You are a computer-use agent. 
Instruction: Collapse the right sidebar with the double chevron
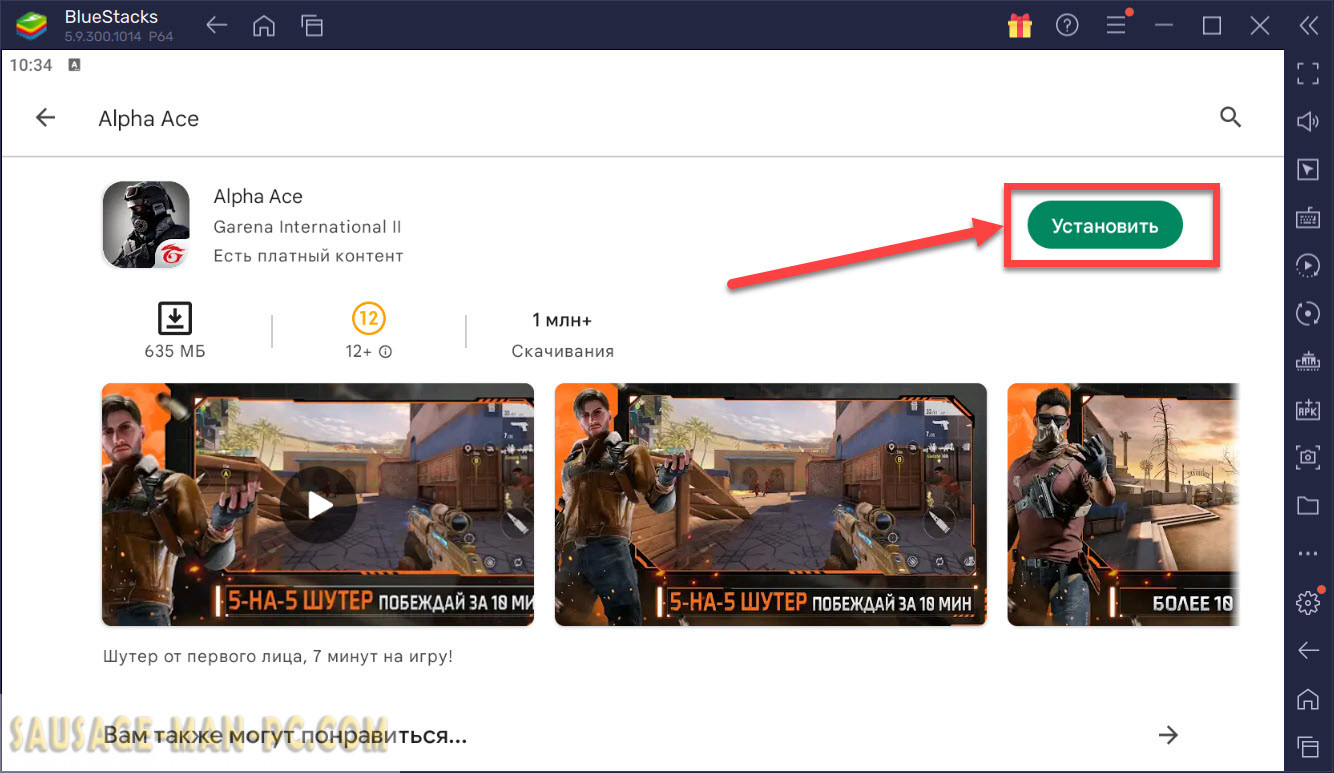(x=1308, y=26)
